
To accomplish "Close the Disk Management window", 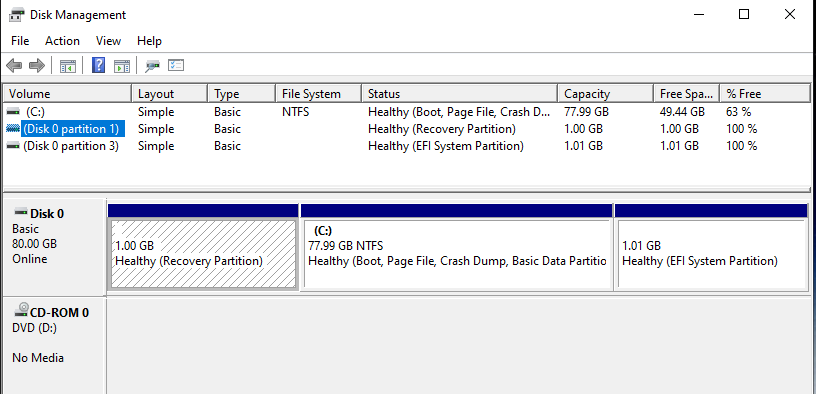I will point(790,15).
